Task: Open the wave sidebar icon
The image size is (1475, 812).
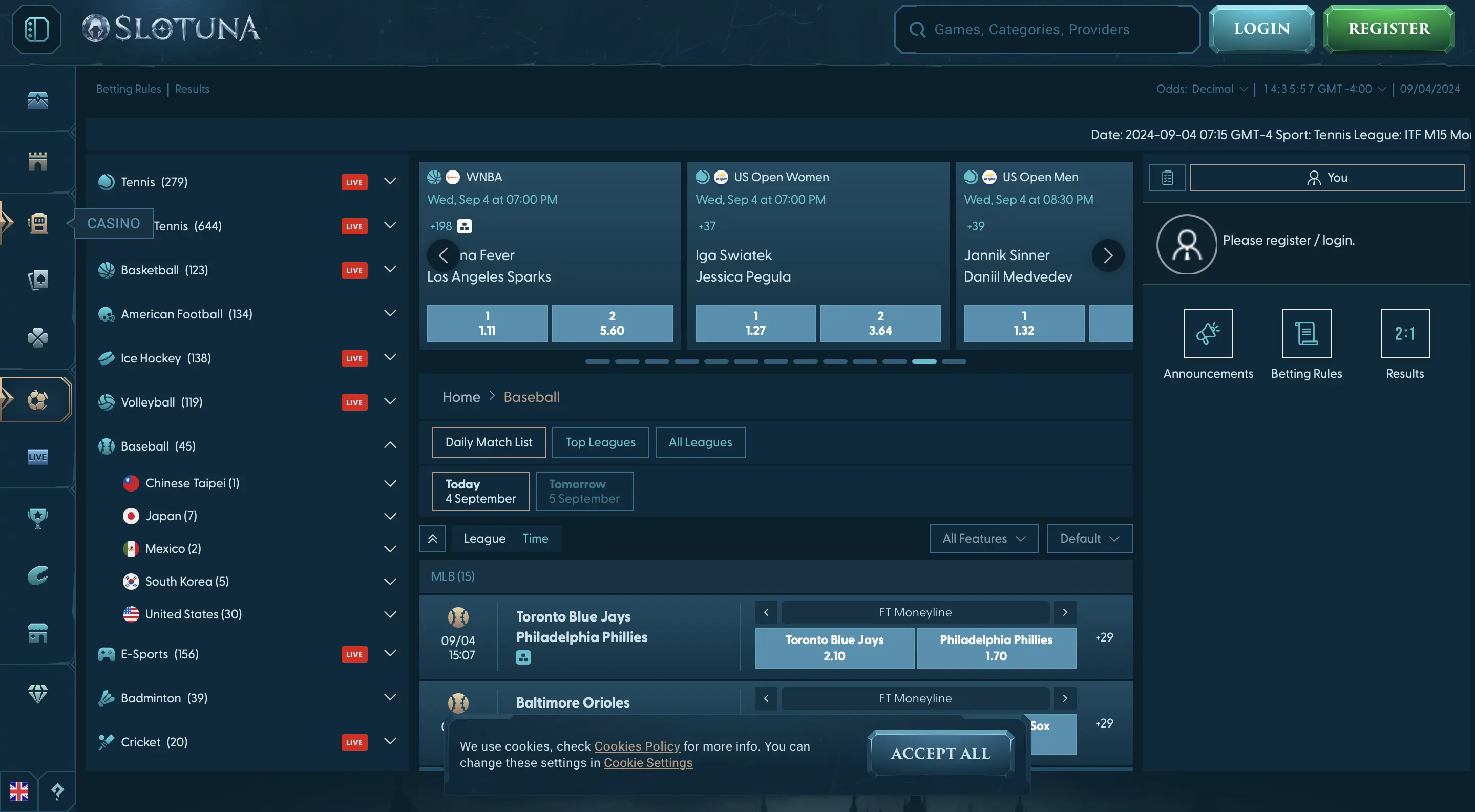Action: point(38,575)
